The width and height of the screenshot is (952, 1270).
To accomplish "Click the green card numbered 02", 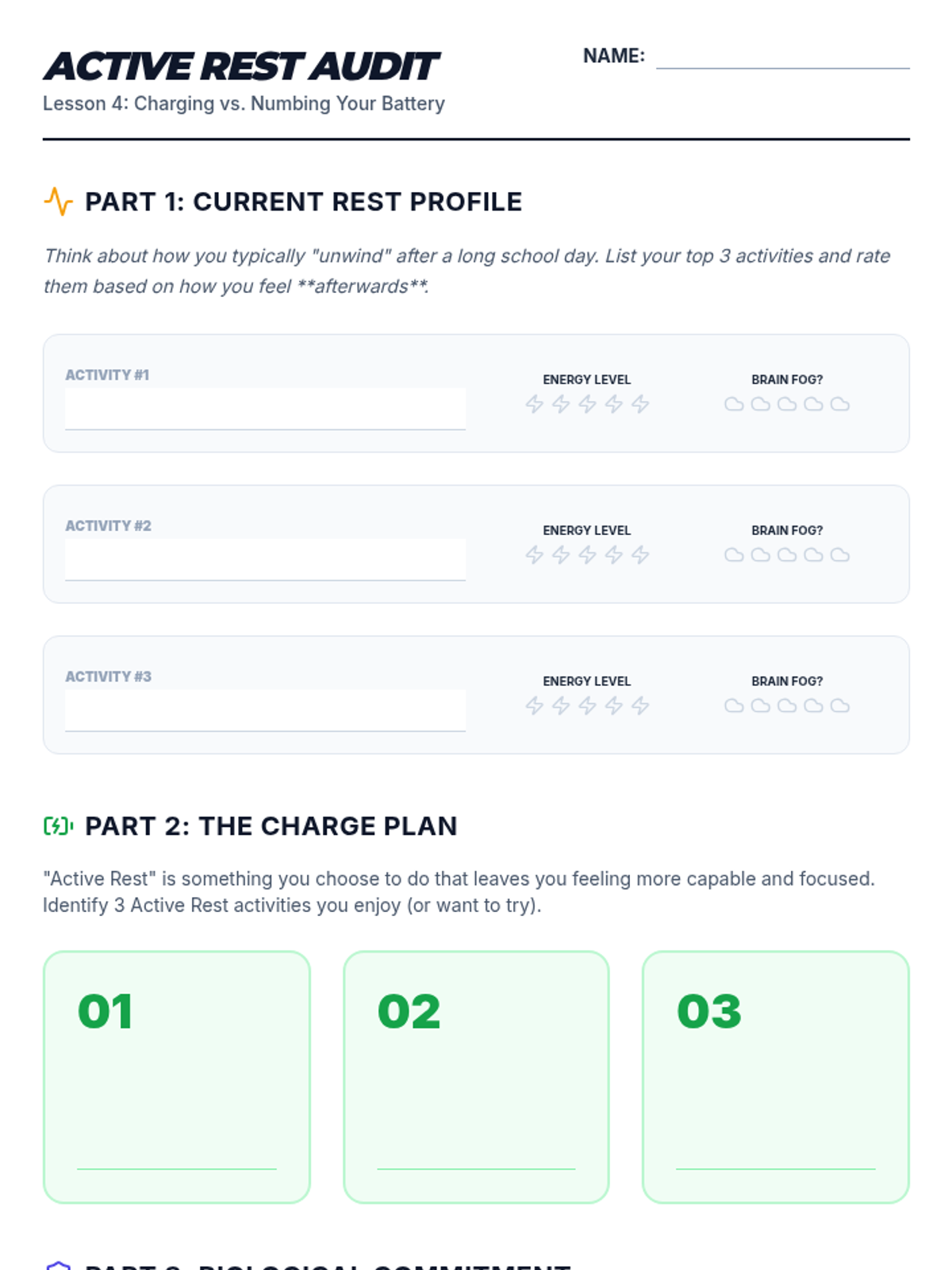I will pos(476,1077).
